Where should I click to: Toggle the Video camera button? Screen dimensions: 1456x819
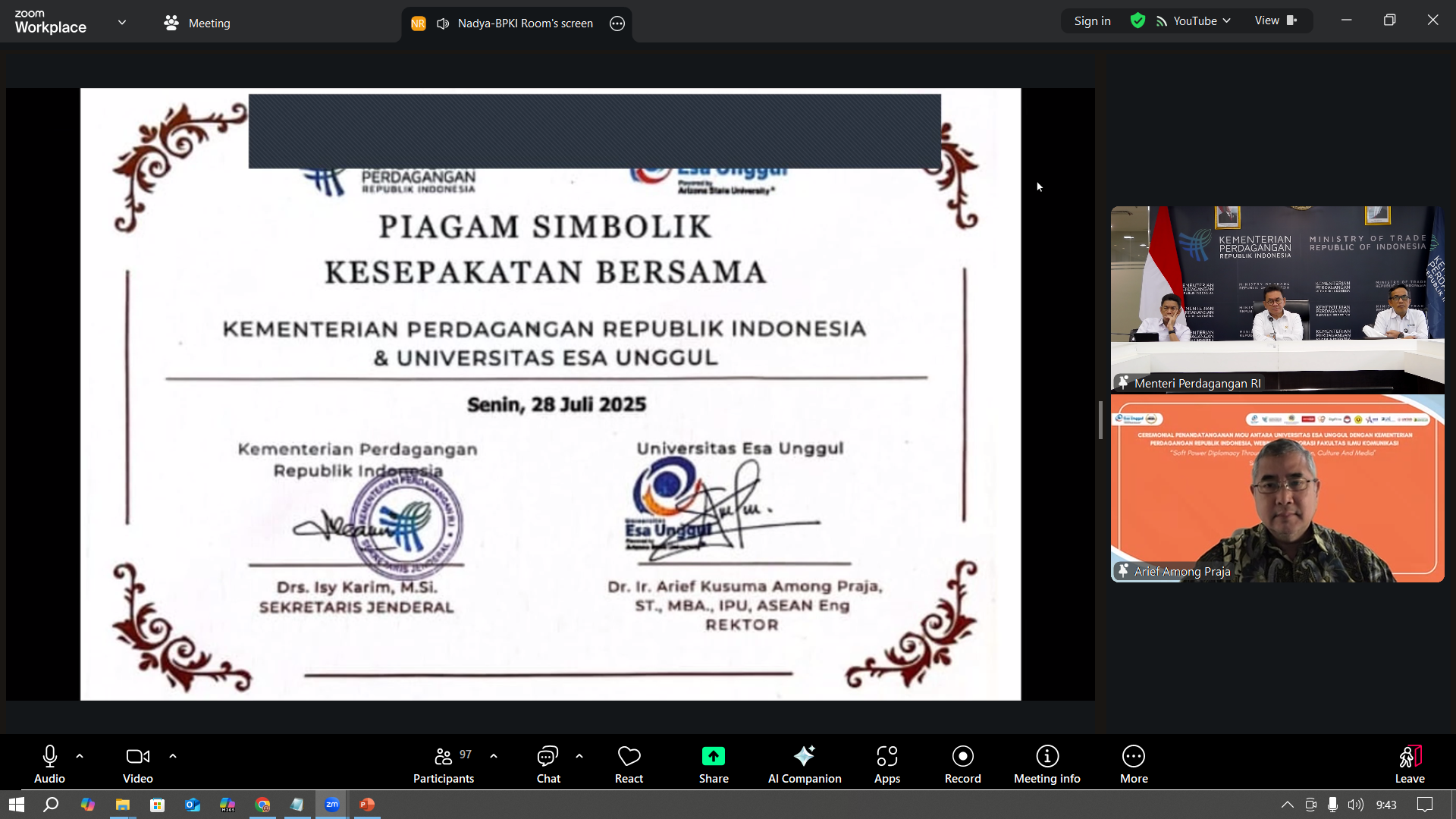tap(137, 764)
